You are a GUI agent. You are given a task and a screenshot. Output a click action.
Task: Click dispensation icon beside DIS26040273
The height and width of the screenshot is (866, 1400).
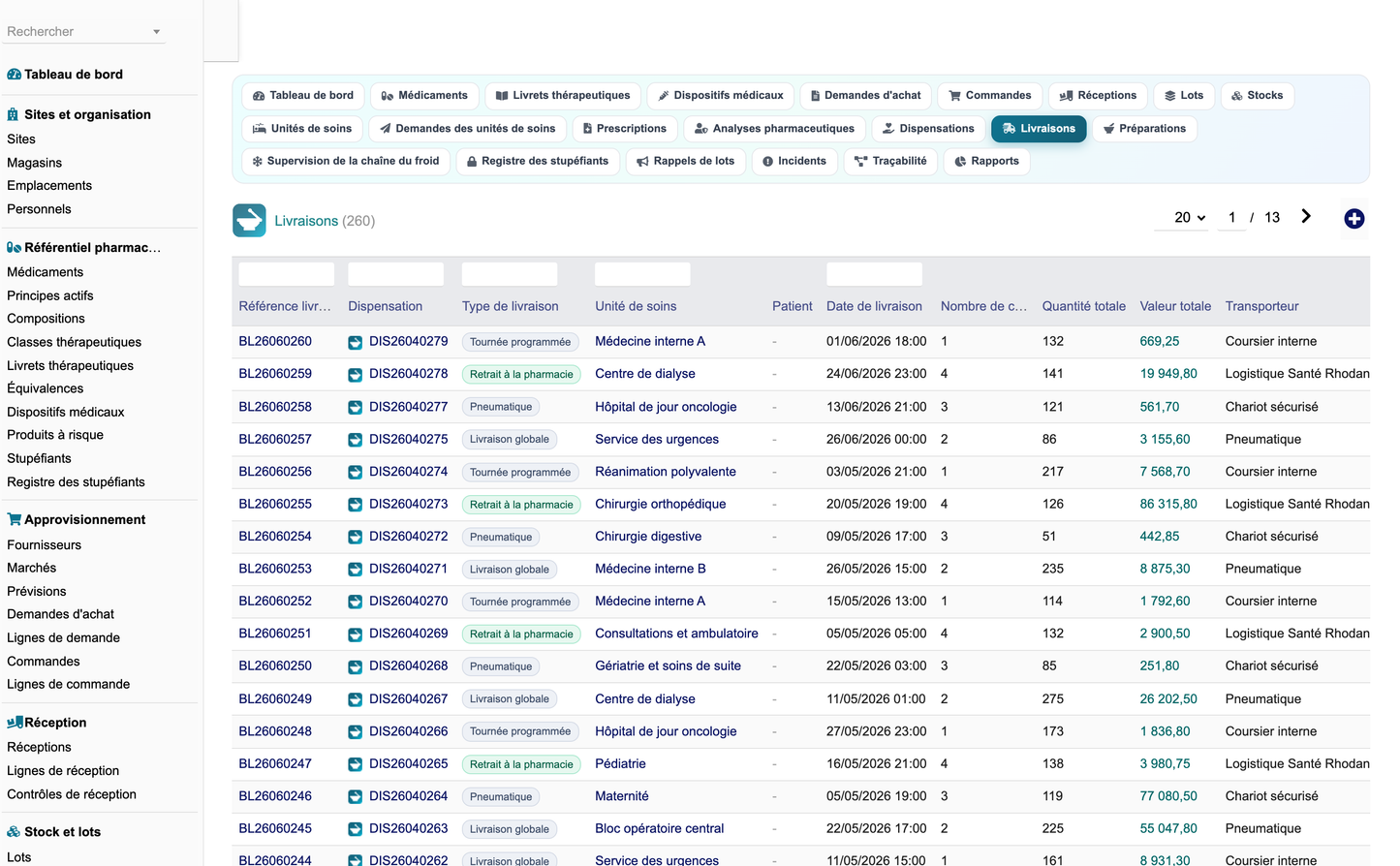tap(356, 505)
